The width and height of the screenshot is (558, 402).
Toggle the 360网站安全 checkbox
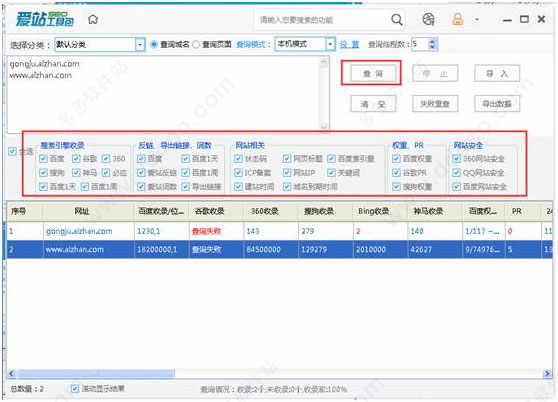pyautogui.click(x=457, y=158)
